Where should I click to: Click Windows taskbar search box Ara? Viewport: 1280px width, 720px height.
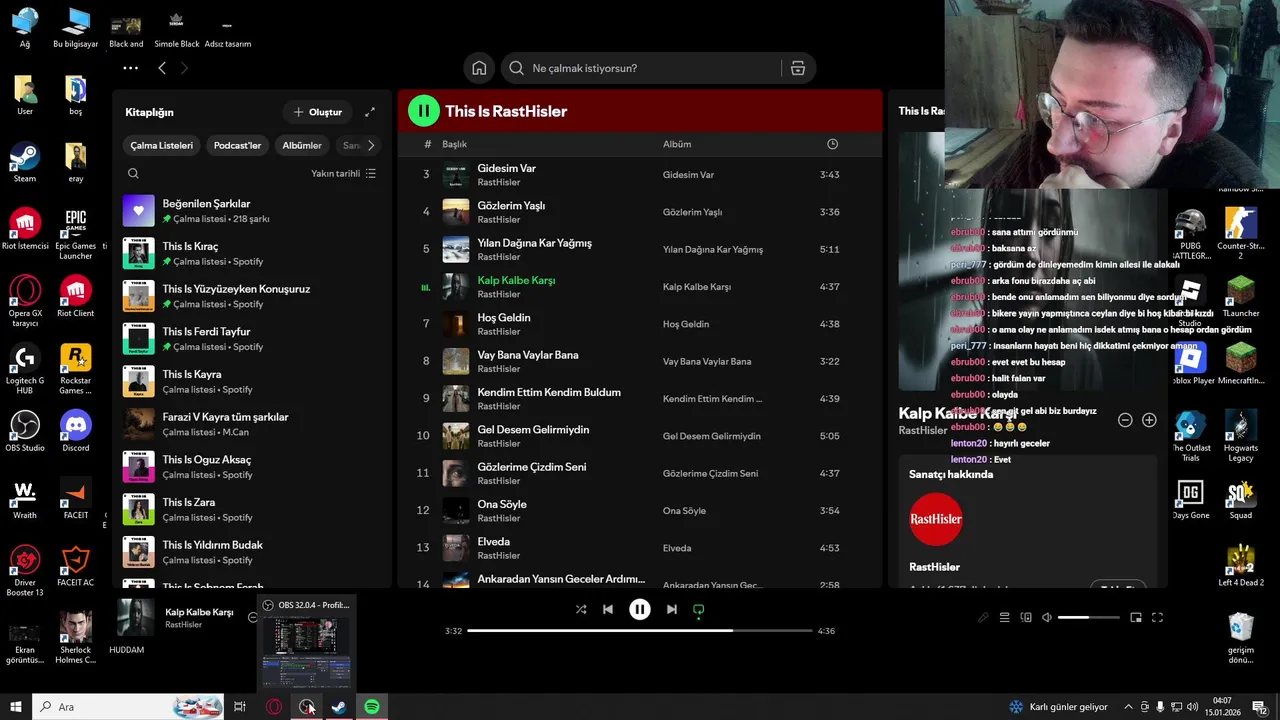coord(128,707)
